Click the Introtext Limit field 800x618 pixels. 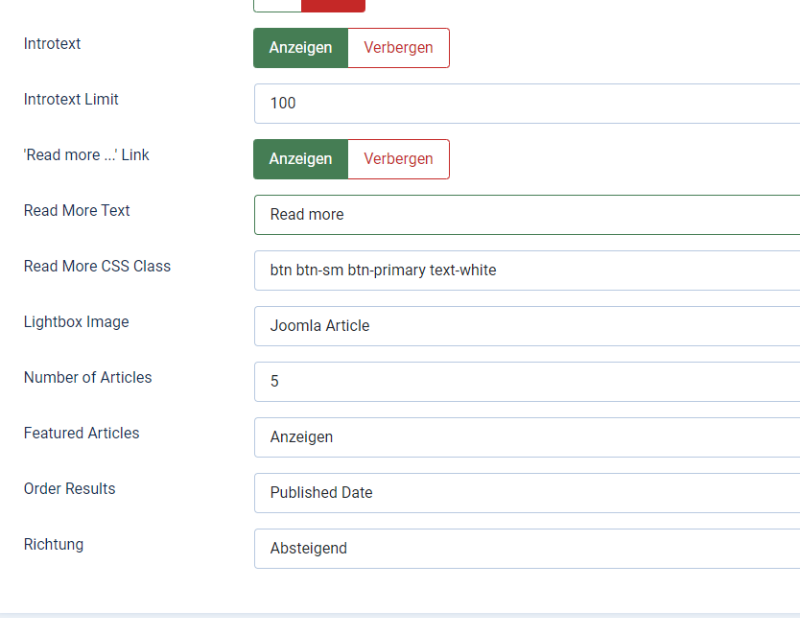pyautogui.click(x=527, y=104)
